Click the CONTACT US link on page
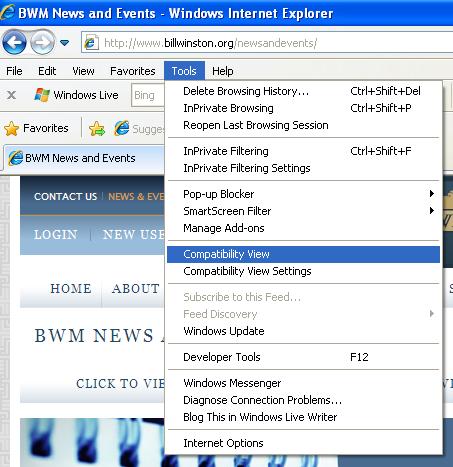Image resolution: width=453 pixels, height=467 pixels. pyautogui.click(x=65, y=197)
